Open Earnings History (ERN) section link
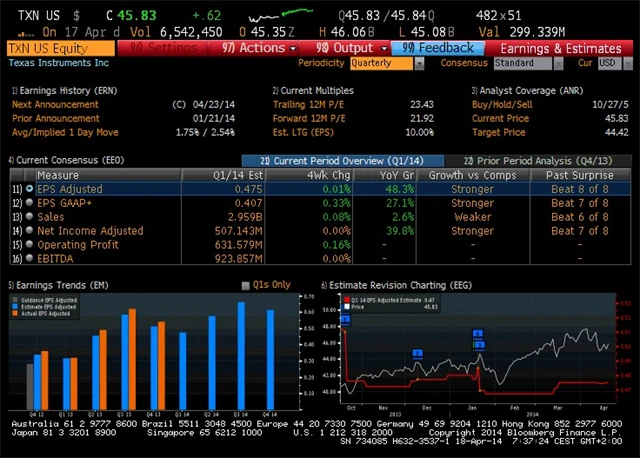The height and width of the screenshot is (458, 640). coord(60,90)
